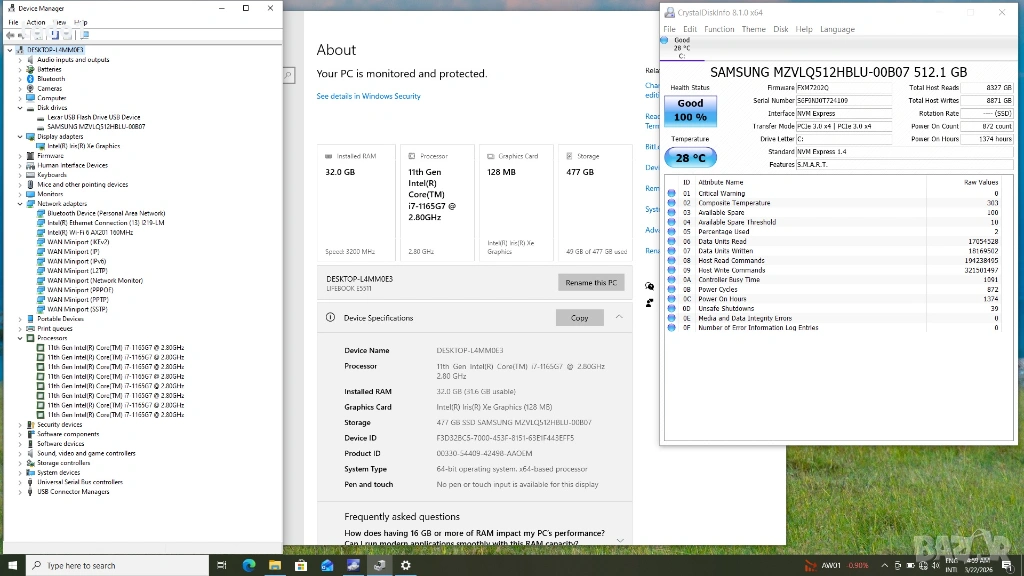The width and height of the screenshot is (1024, 576).
Task: Open Microsoft Edge from the taskbar
Action: (248, 565)
